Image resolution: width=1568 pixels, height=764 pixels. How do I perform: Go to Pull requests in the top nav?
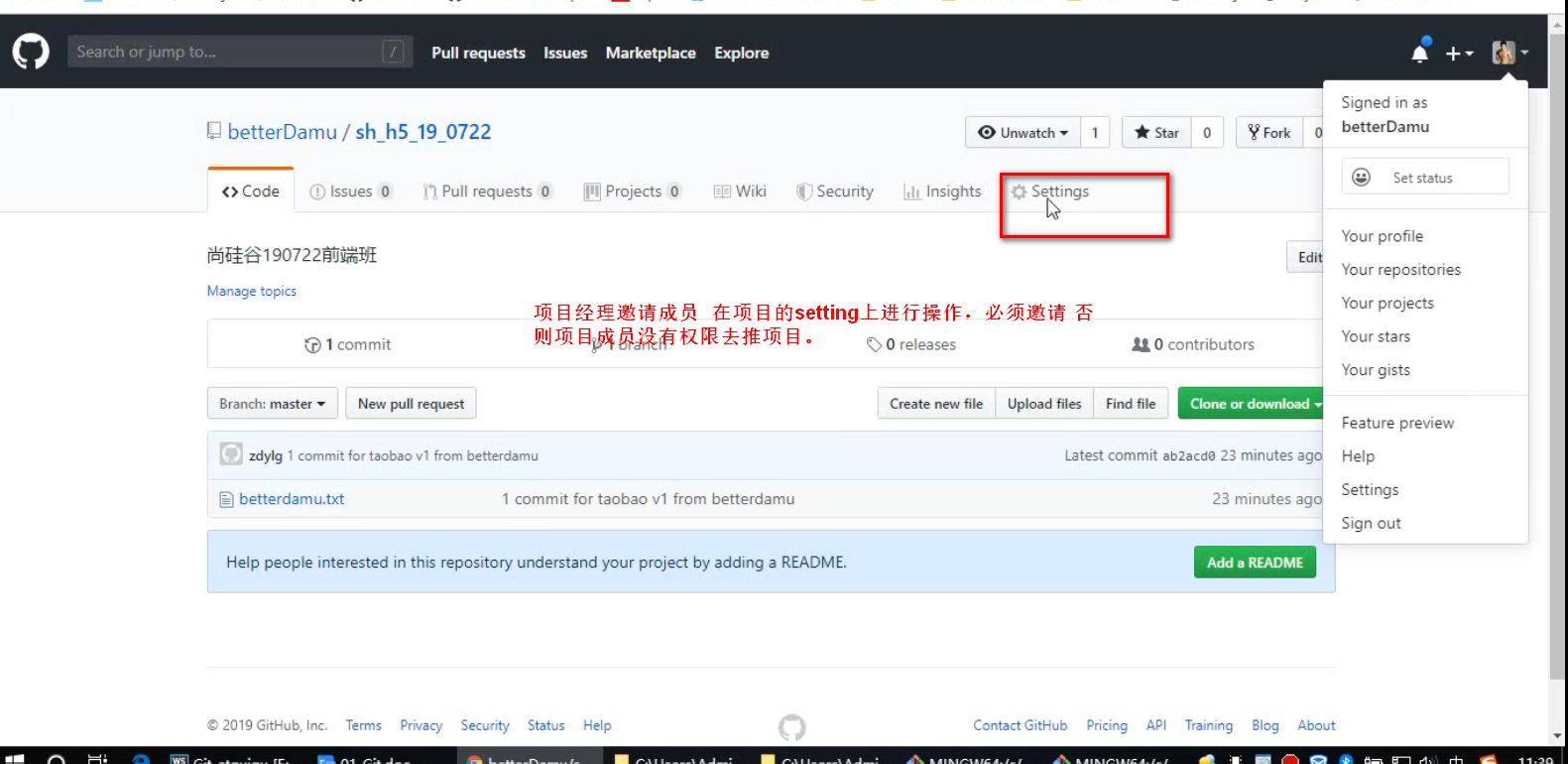pos(478,53)
